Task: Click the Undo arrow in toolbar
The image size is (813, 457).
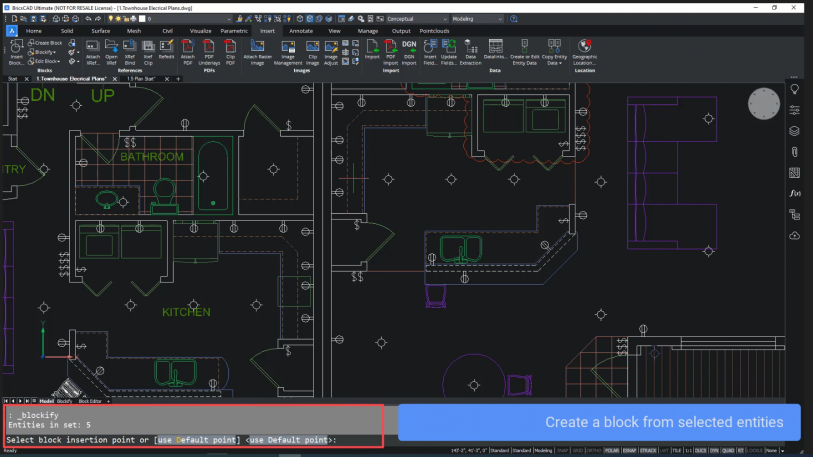Action: pos(88,19)
